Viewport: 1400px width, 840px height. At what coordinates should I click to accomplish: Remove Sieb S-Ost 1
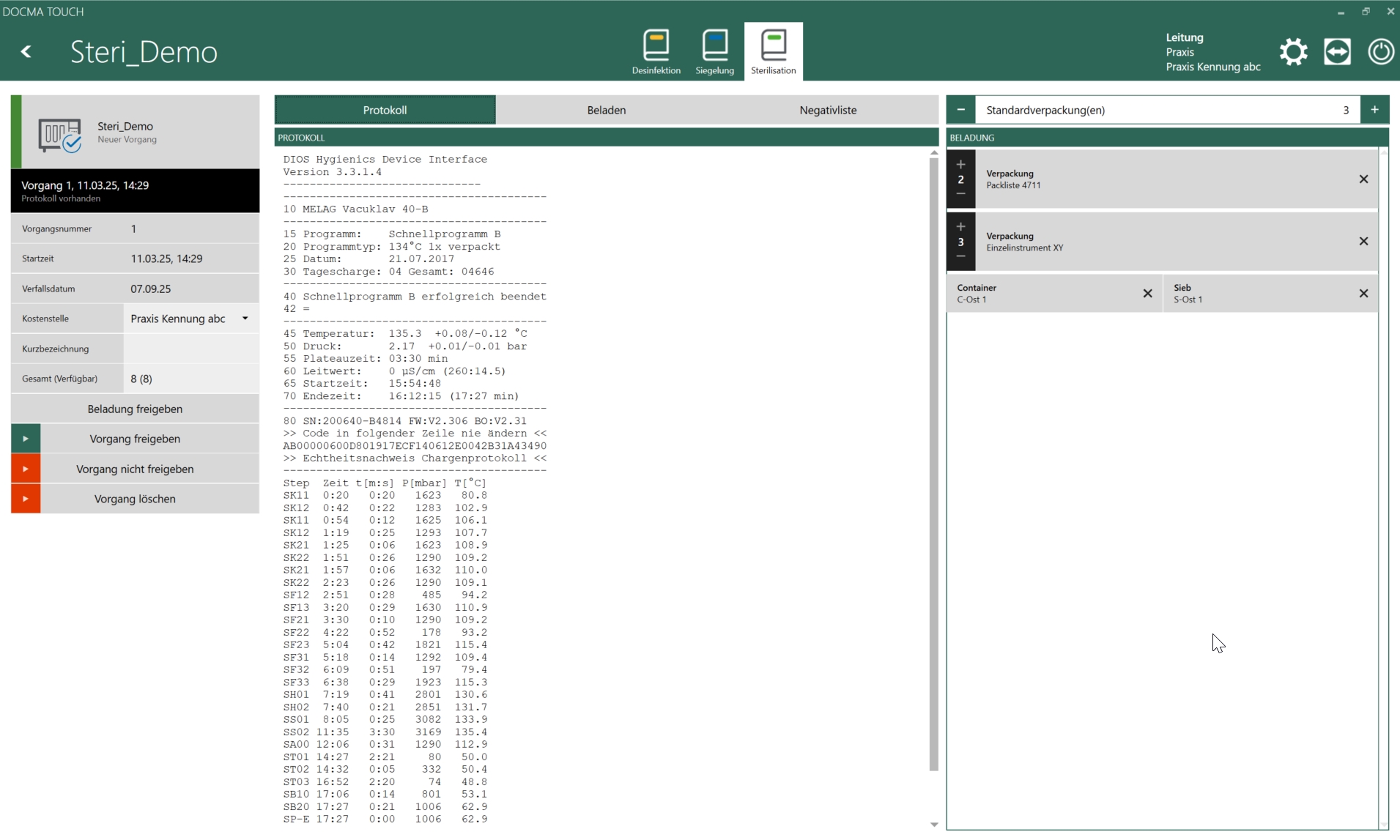(1363, 293)
